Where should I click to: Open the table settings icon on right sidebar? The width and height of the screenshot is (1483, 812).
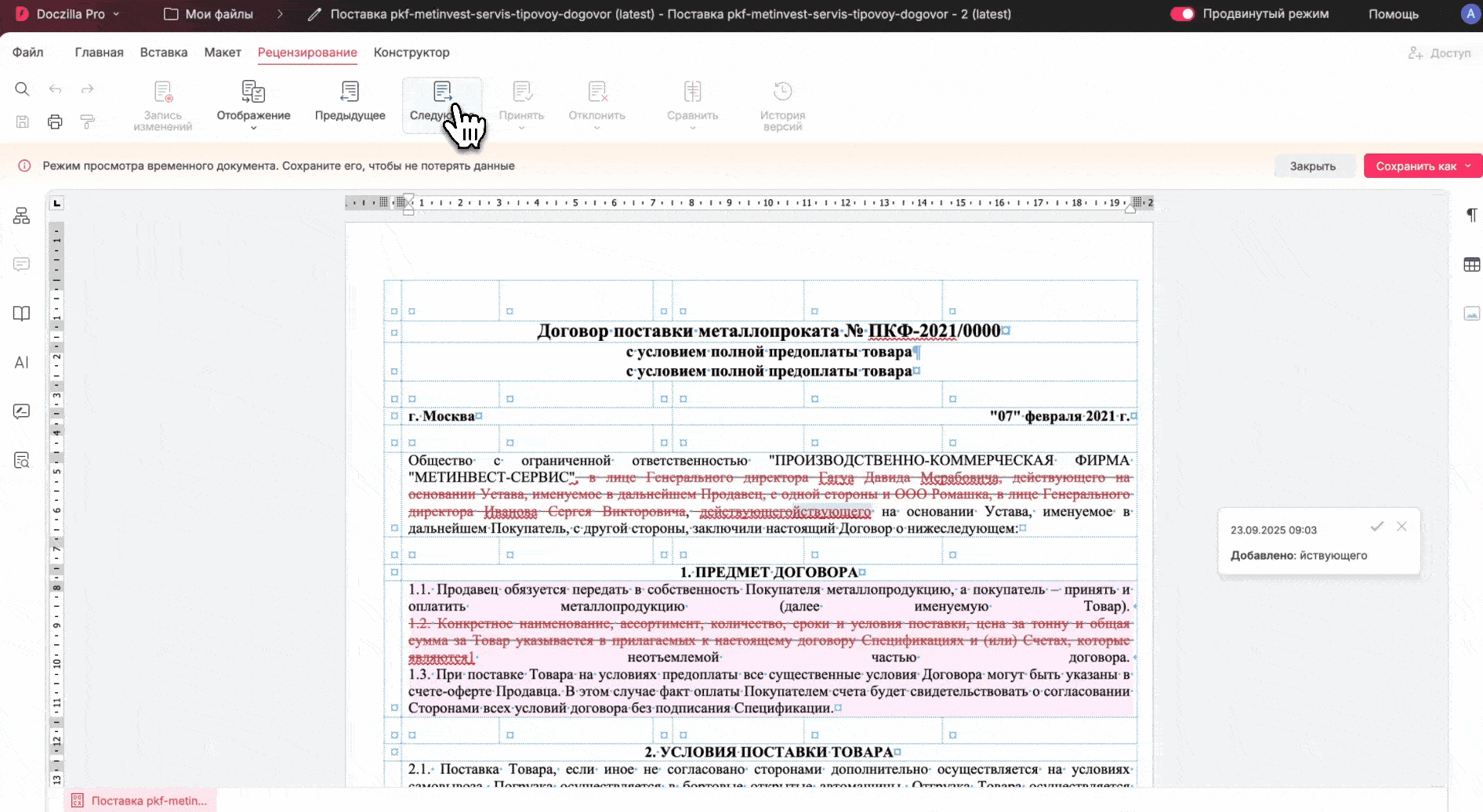(x=1472, y=265)
